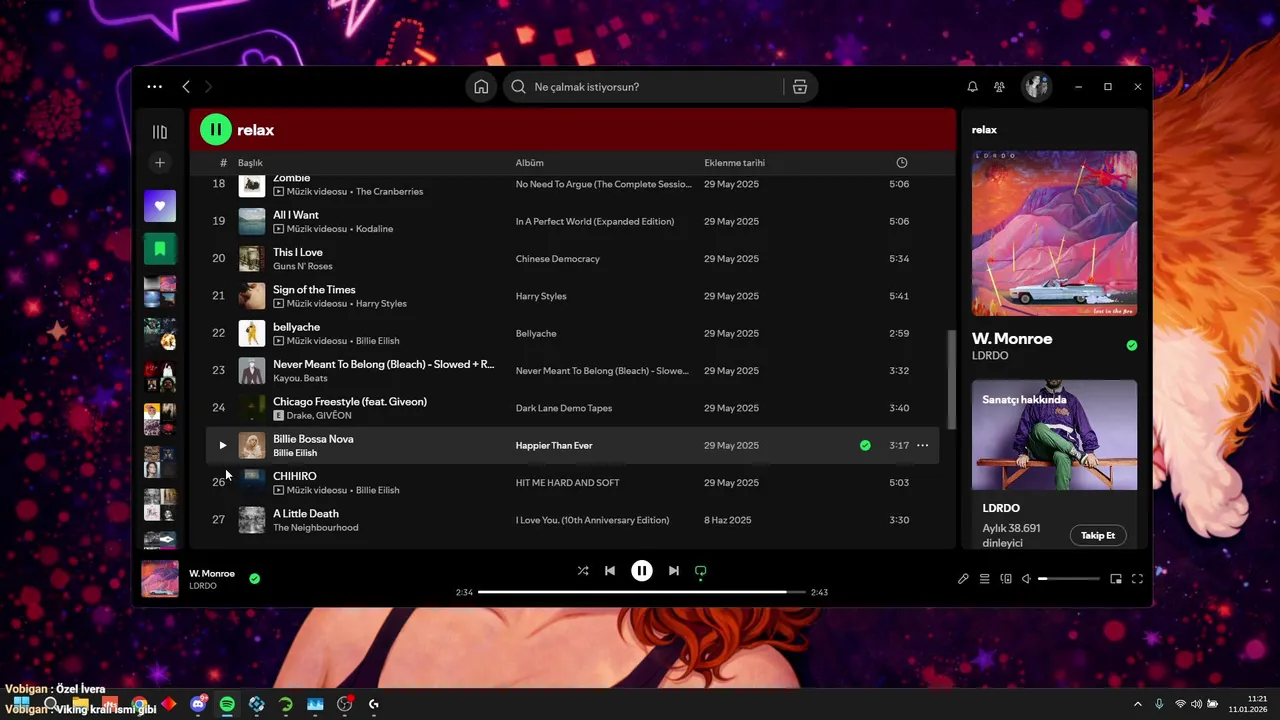Screen dimensions: 1280x720
Task: Select the CHIHIRO track title
Action: click(x=295, y=476)
